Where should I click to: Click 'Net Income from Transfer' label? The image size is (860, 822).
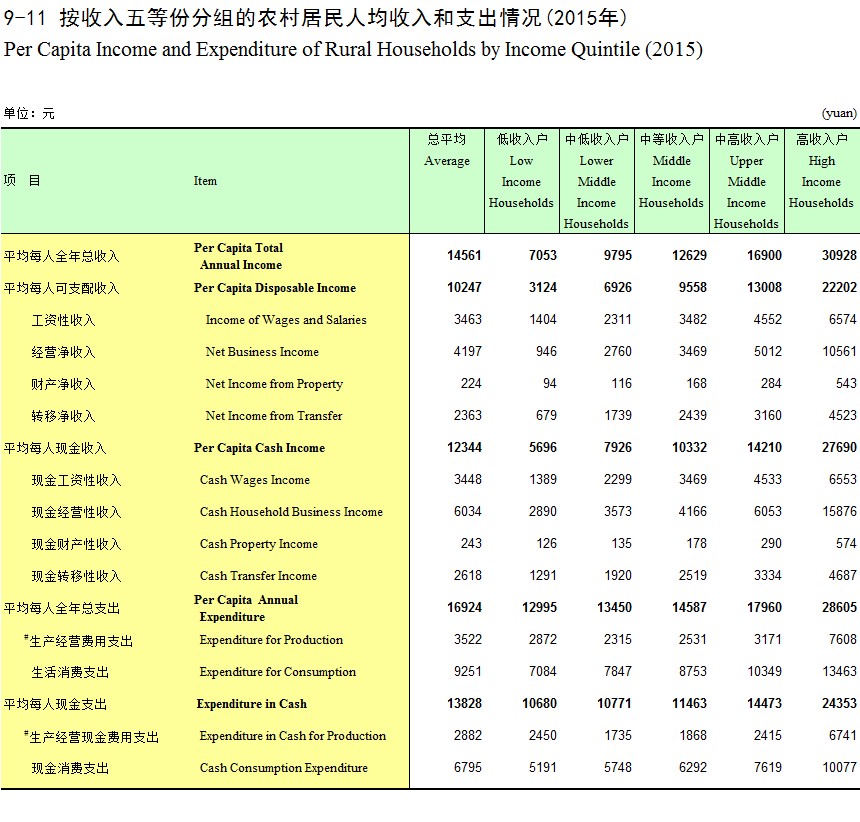pos(274,416)
